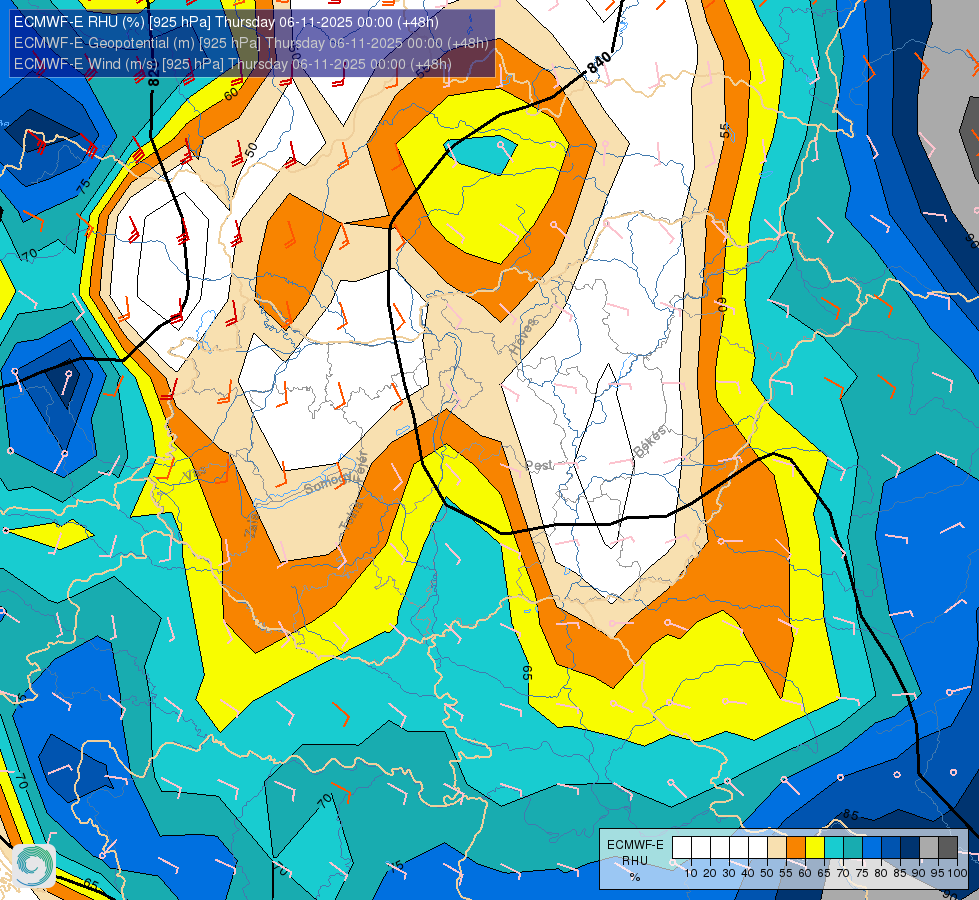Image resolution: width=979 pixels, height=900 pixels.
Task: Select the ECMWF-E Geopotential header line
Action: tap(251, 43)
